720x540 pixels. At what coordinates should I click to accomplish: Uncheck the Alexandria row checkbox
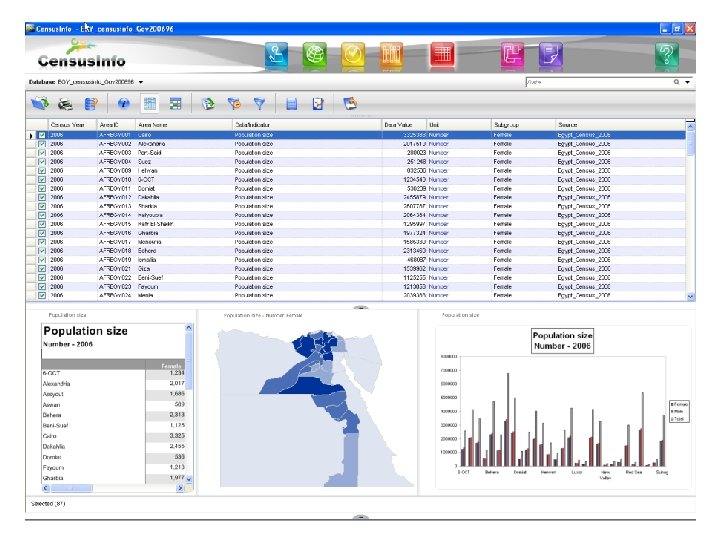point(42,144)
